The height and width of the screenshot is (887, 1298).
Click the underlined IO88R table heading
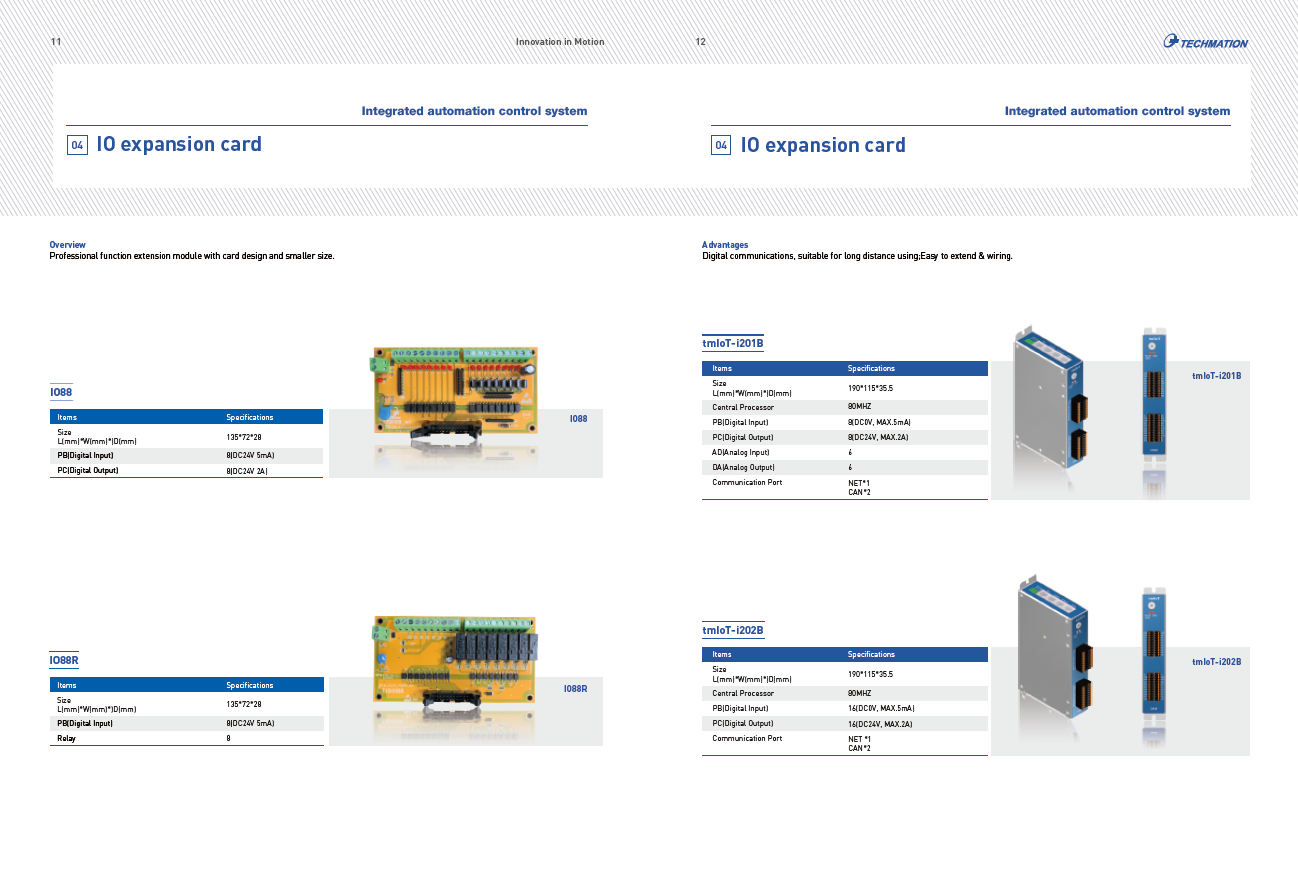[x=64, y=661]
